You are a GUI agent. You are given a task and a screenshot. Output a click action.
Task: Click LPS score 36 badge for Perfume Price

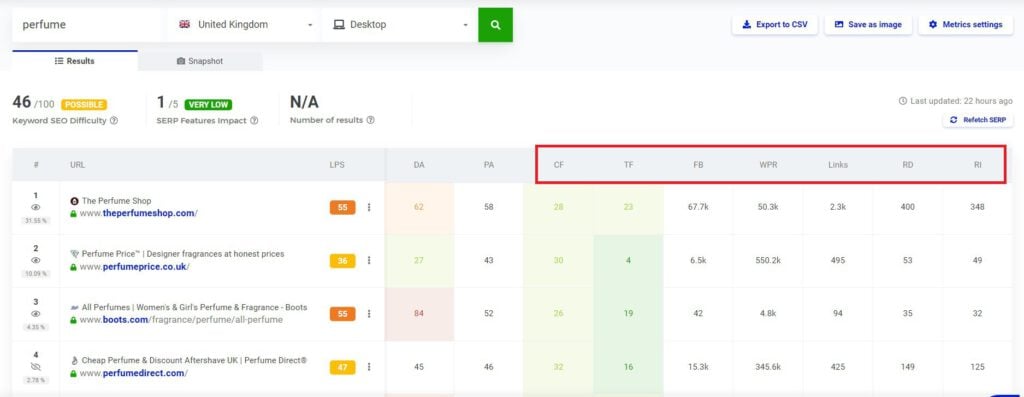pos(343,261)
